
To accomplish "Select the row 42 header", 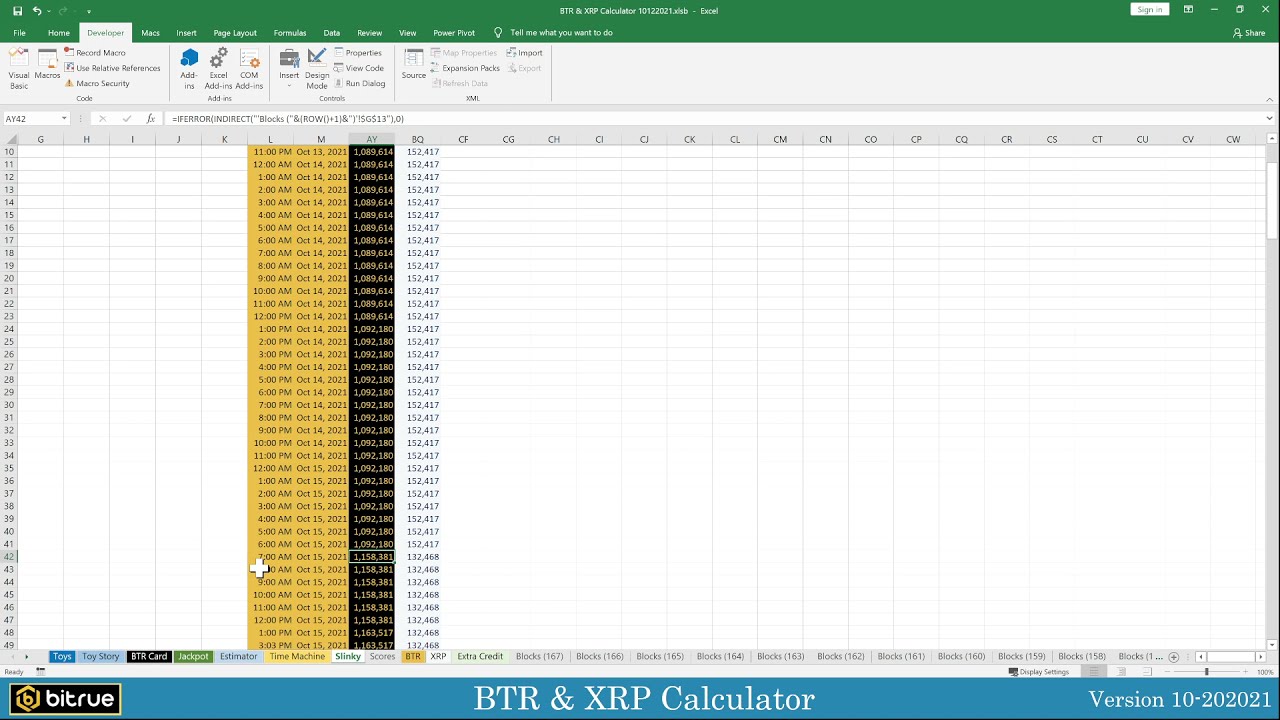I will click(9, 557).
